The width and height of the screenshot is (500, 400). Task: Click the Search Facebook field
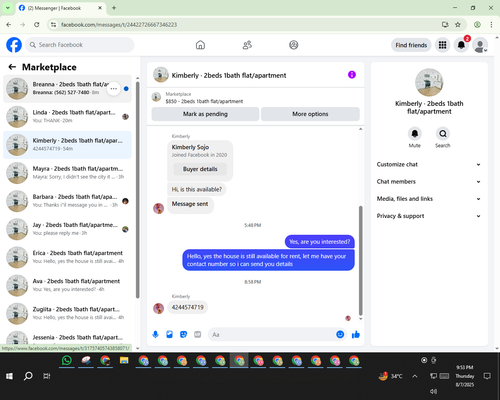tap(80, 45)
